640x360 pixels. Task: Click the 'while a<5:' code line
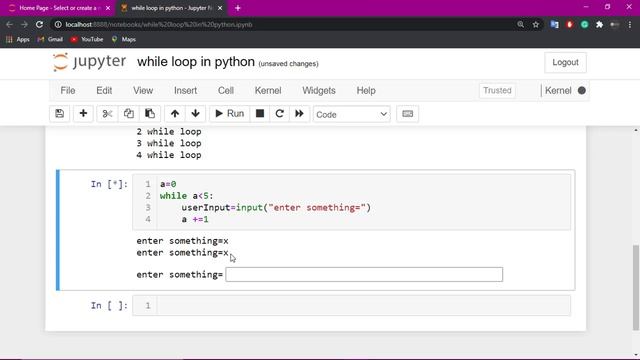point(187,196)
